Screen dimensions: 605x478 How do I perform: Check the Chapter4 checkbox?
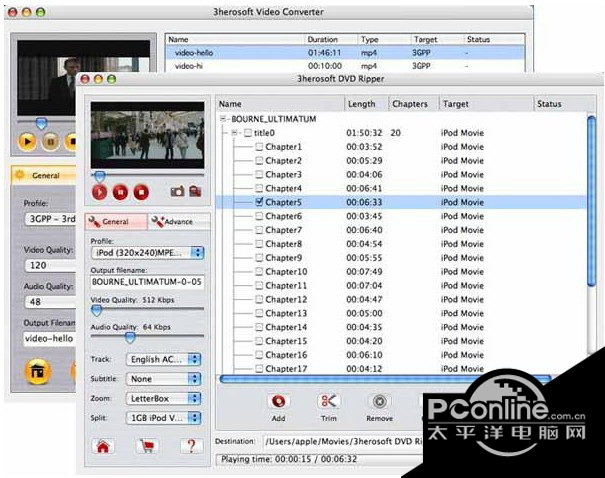point(259,188)
